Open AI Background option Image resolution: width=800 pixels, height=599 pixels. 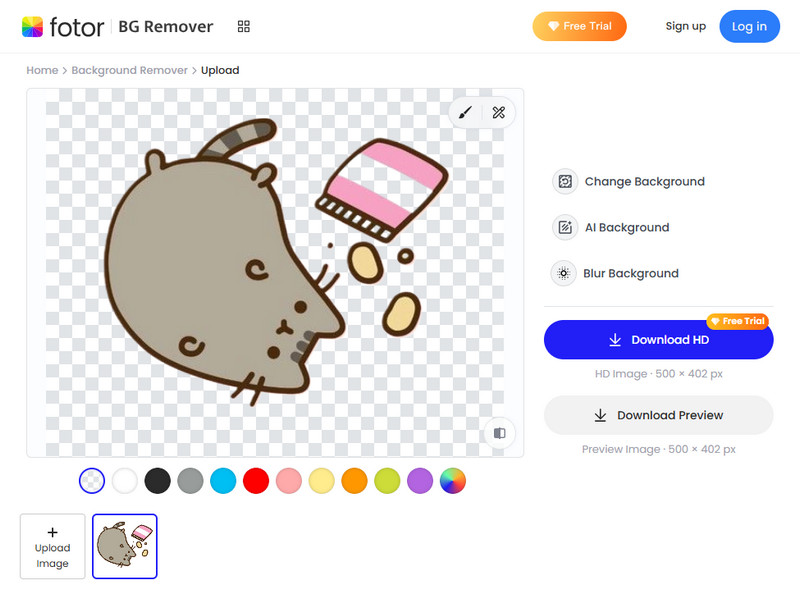(x=611, y=228)
